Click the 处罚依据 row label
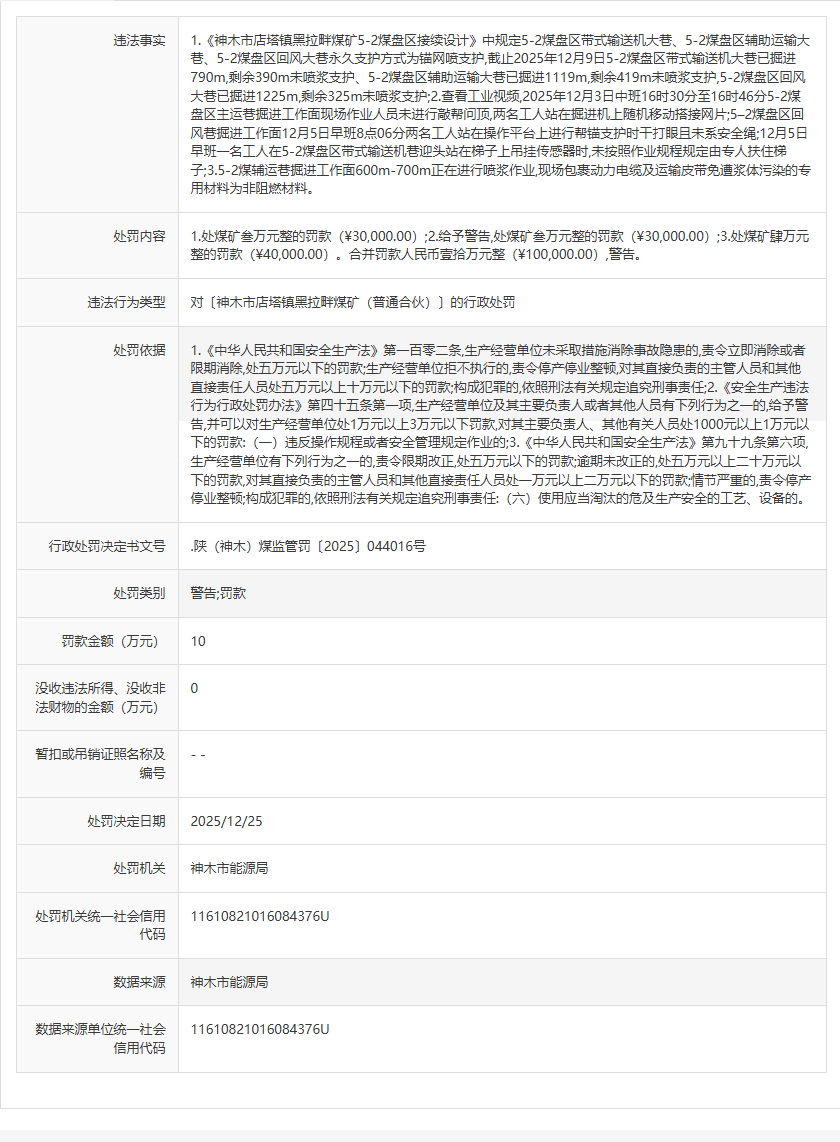This screenshot has height=1142, width=840. tap(139, 350)
